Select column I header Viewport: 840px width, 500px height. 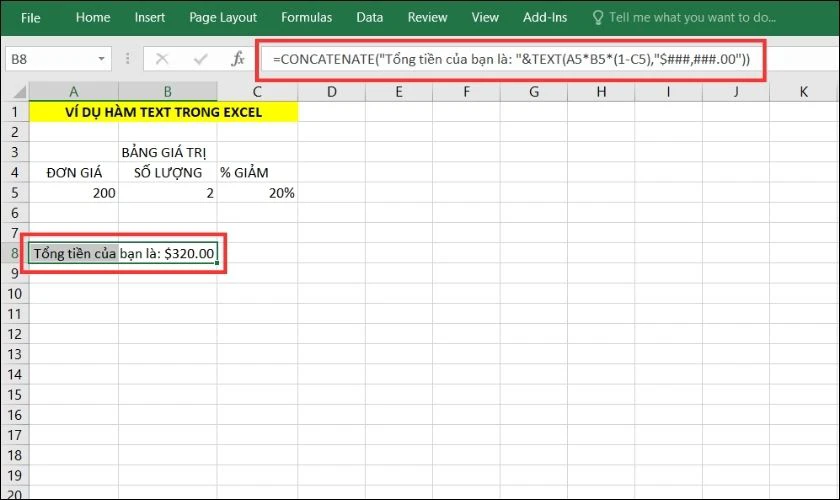point(669,92)
